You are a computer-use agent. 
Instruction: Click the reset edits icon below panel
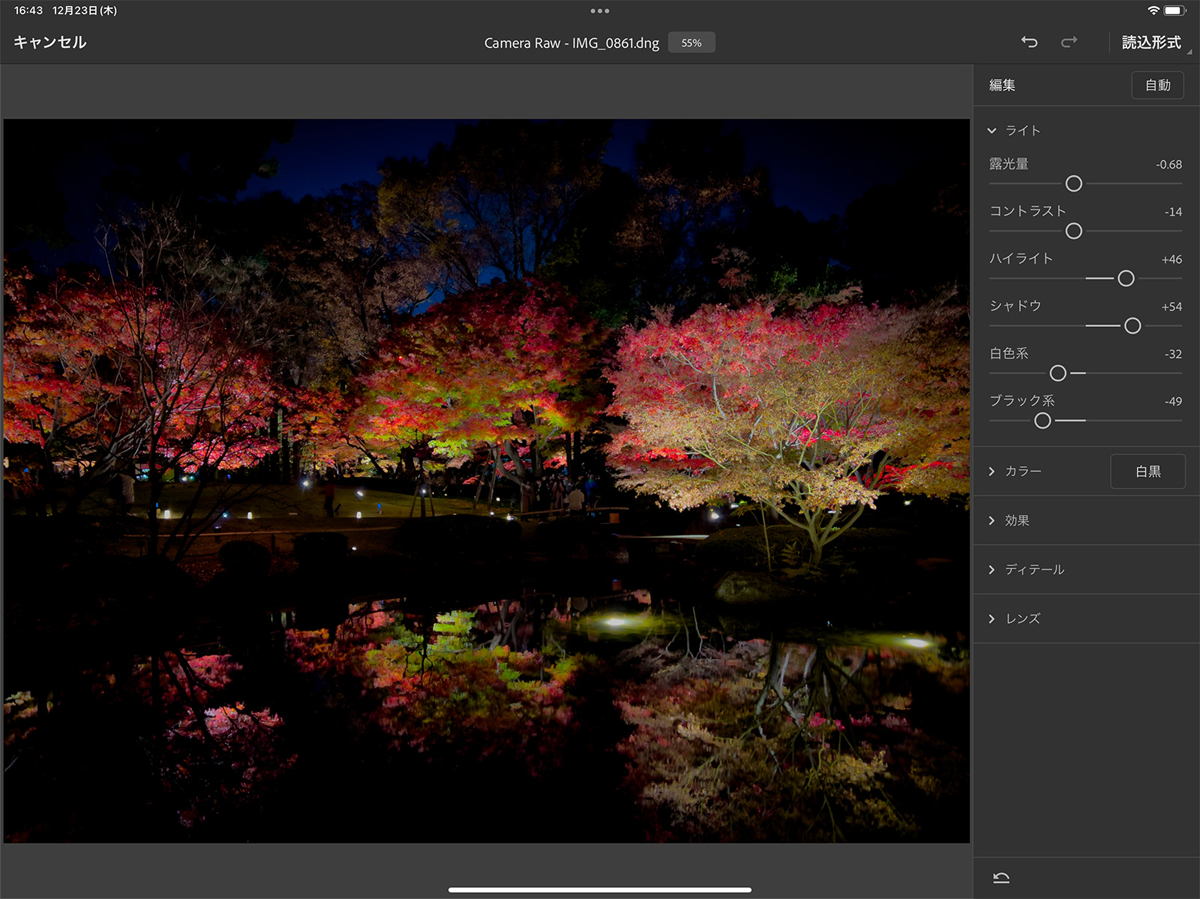(x=1001, y=878)
